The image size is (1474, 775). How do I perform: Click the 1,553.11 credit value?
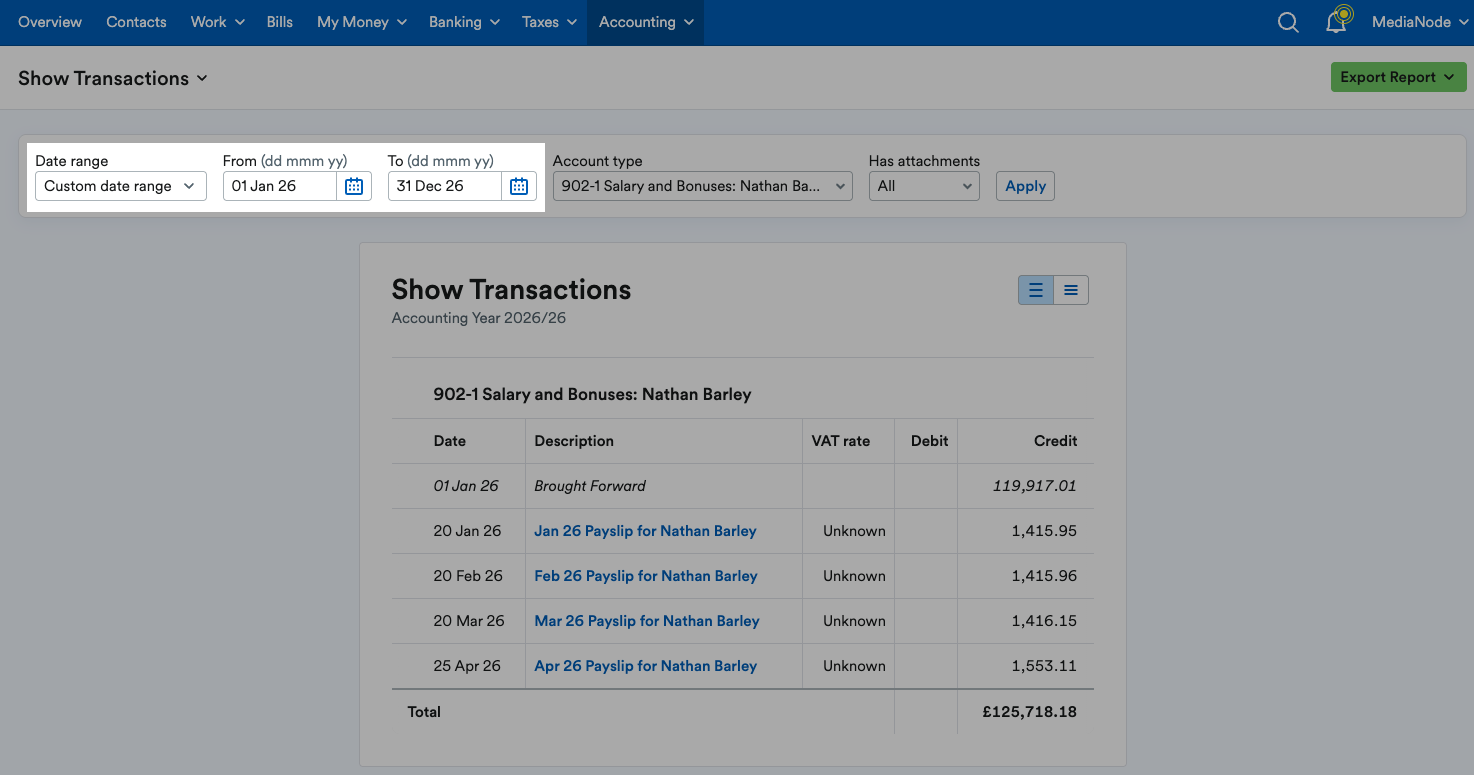(x=1044, y=666)
